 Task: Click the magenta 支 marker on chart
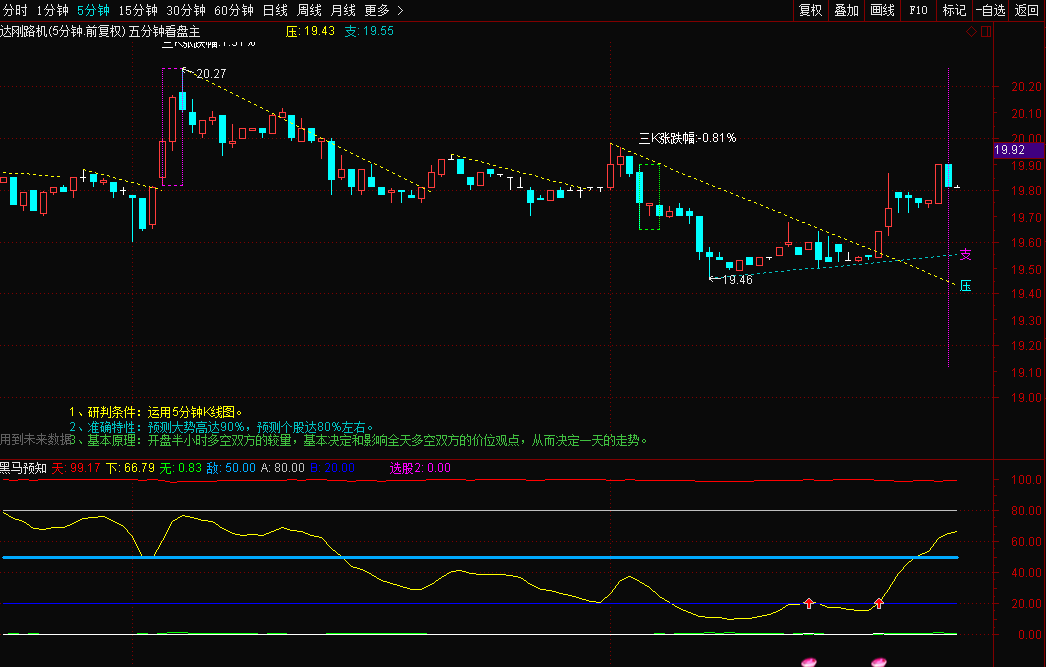pos(965,254)
